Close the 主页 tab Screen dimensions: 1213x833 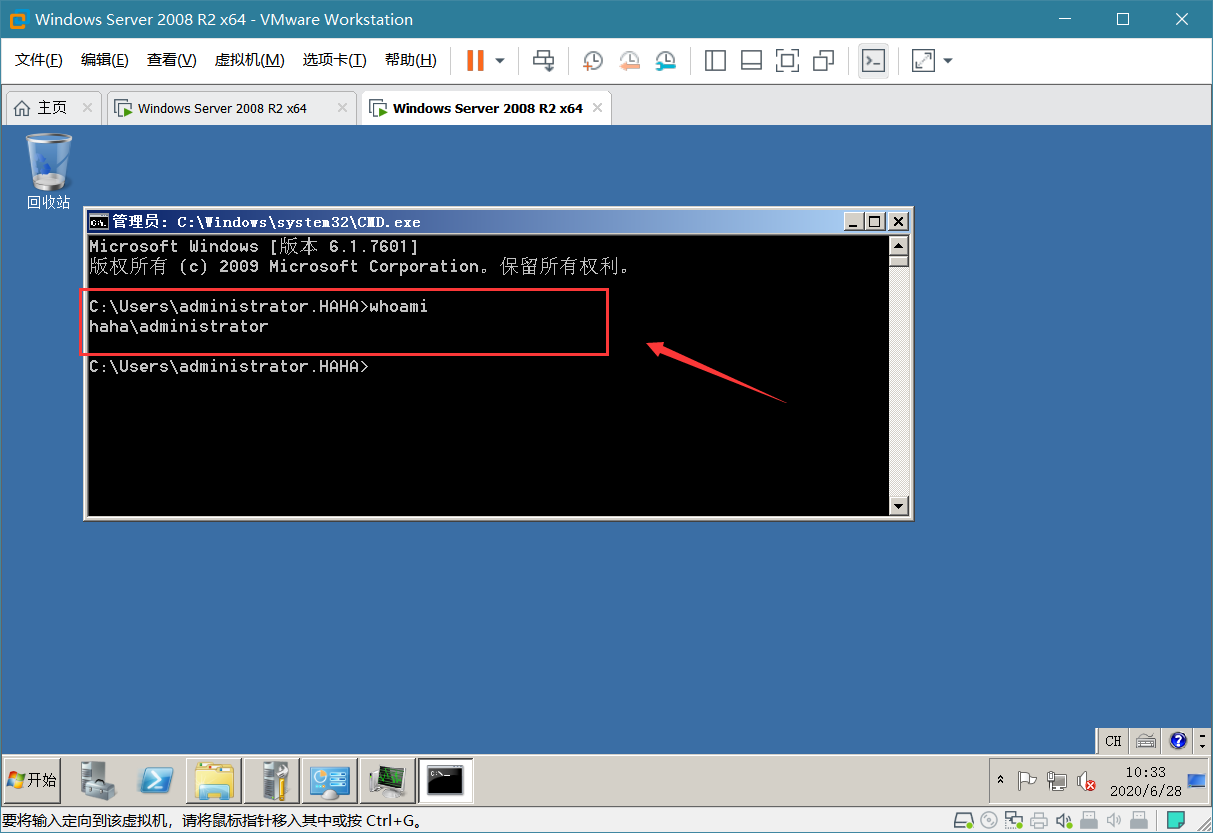tap(87, 108)
